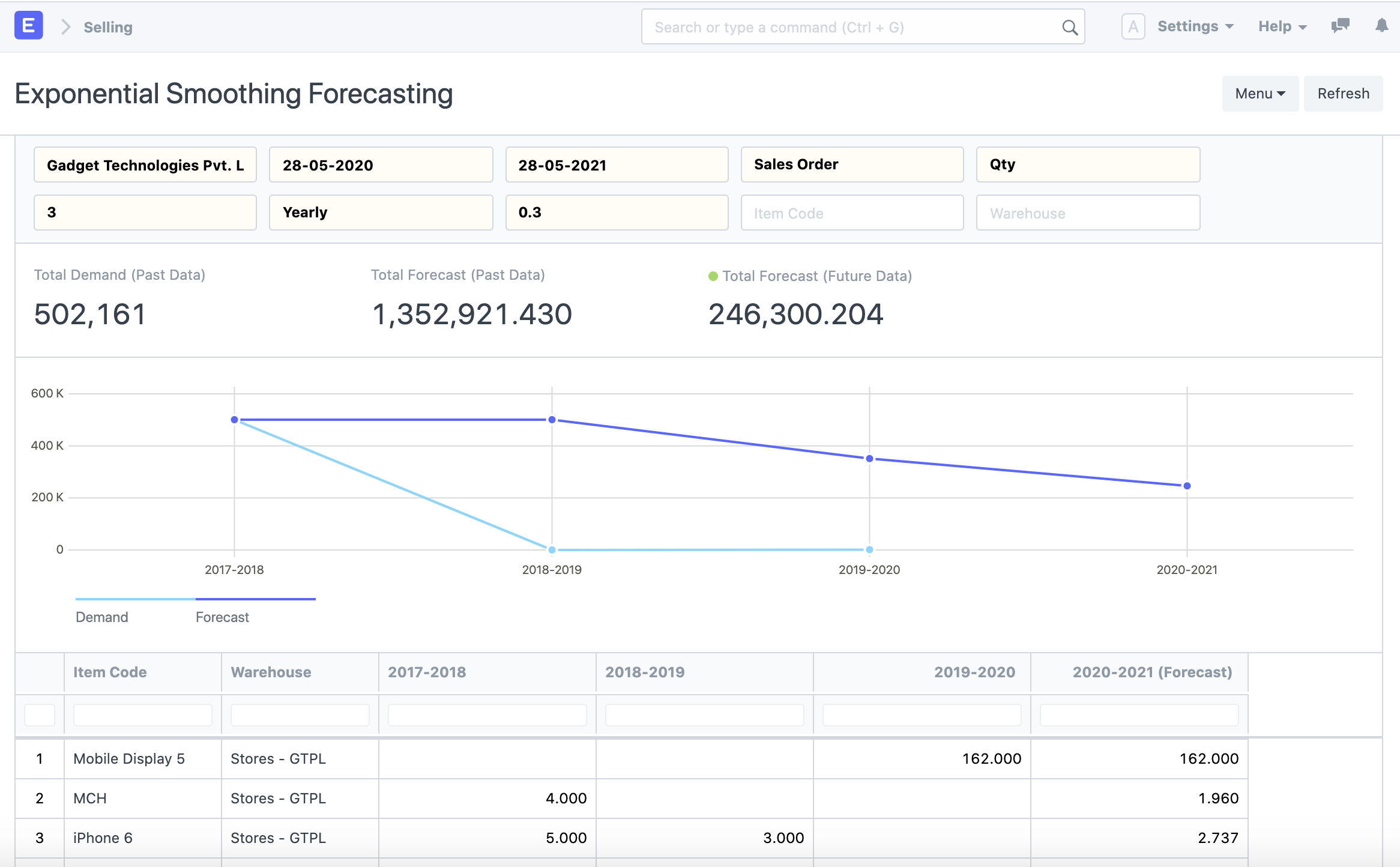Click the Refresh button

(1344, 93)
